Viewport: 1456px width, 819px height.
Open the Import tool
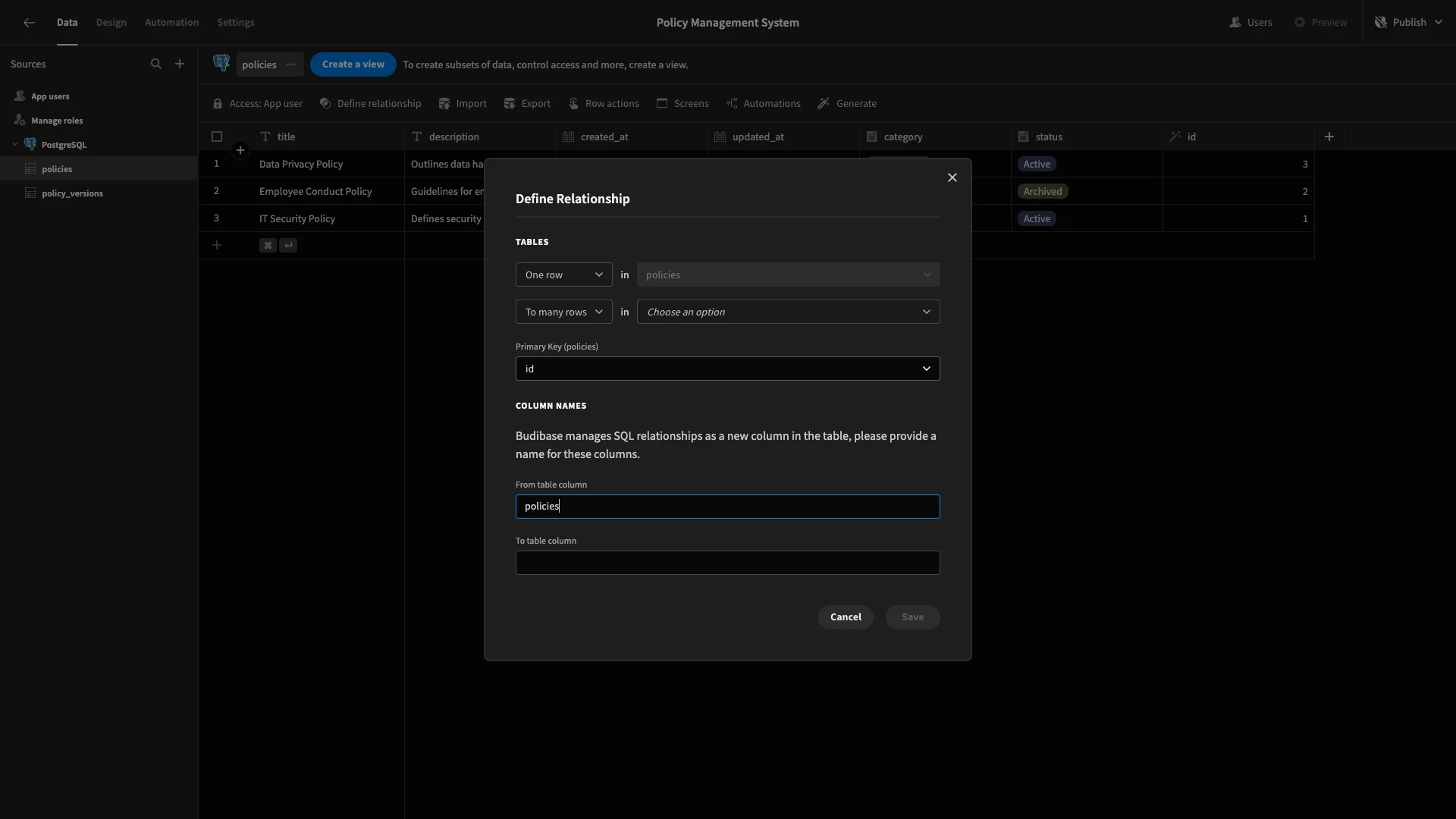click(x=463, y=104)
